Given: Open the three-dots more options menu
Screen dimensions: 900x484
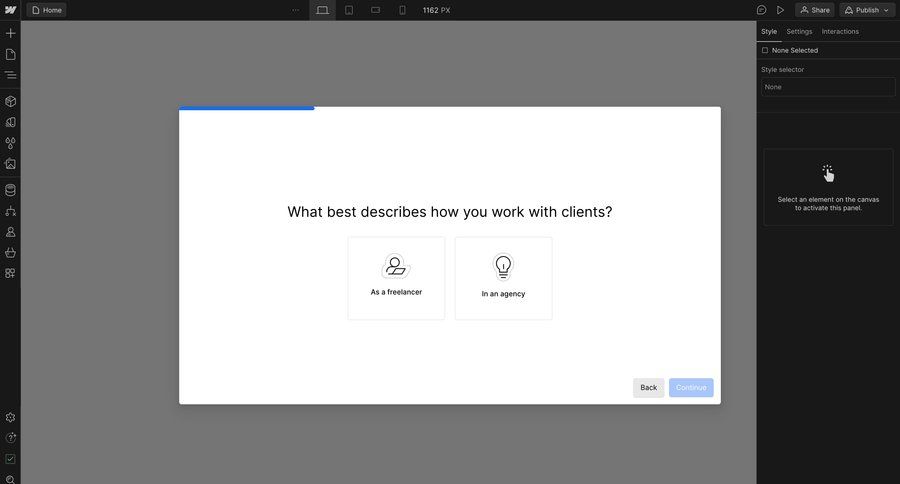Looking at the screenshot, I should point(296,10).
